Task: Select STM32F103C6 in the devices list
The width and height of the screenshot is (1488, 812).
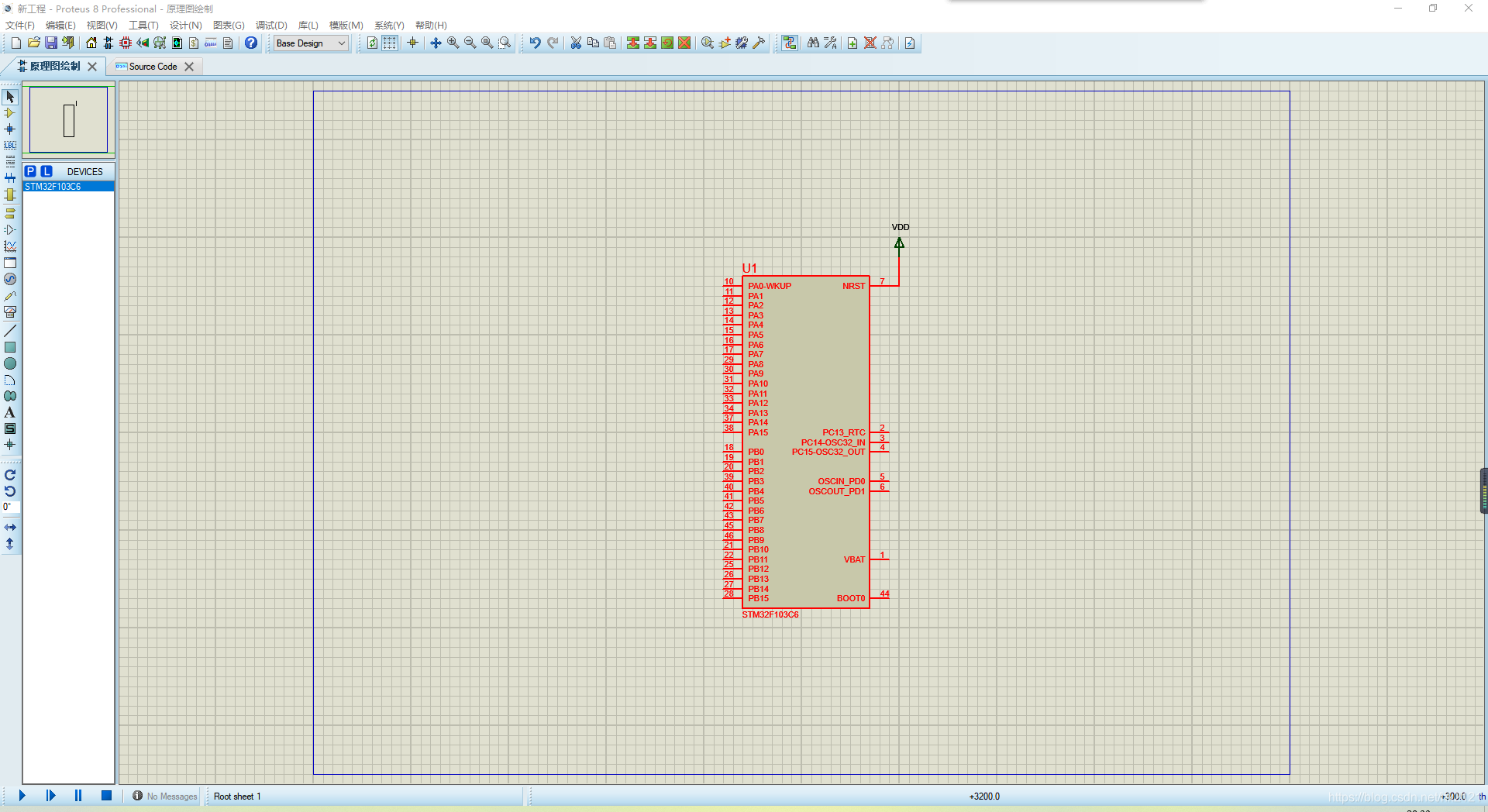Action: tap(68, 187)
